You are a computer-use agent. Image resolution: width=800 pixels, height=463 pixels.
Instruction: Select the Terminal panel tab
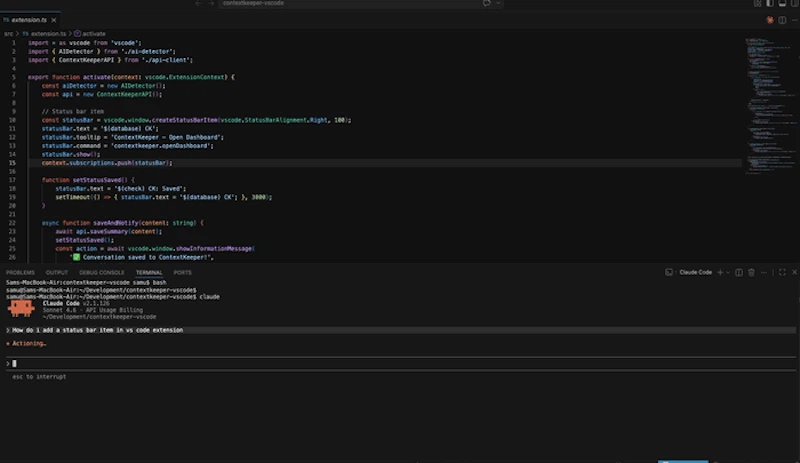[x=149, y=273]
